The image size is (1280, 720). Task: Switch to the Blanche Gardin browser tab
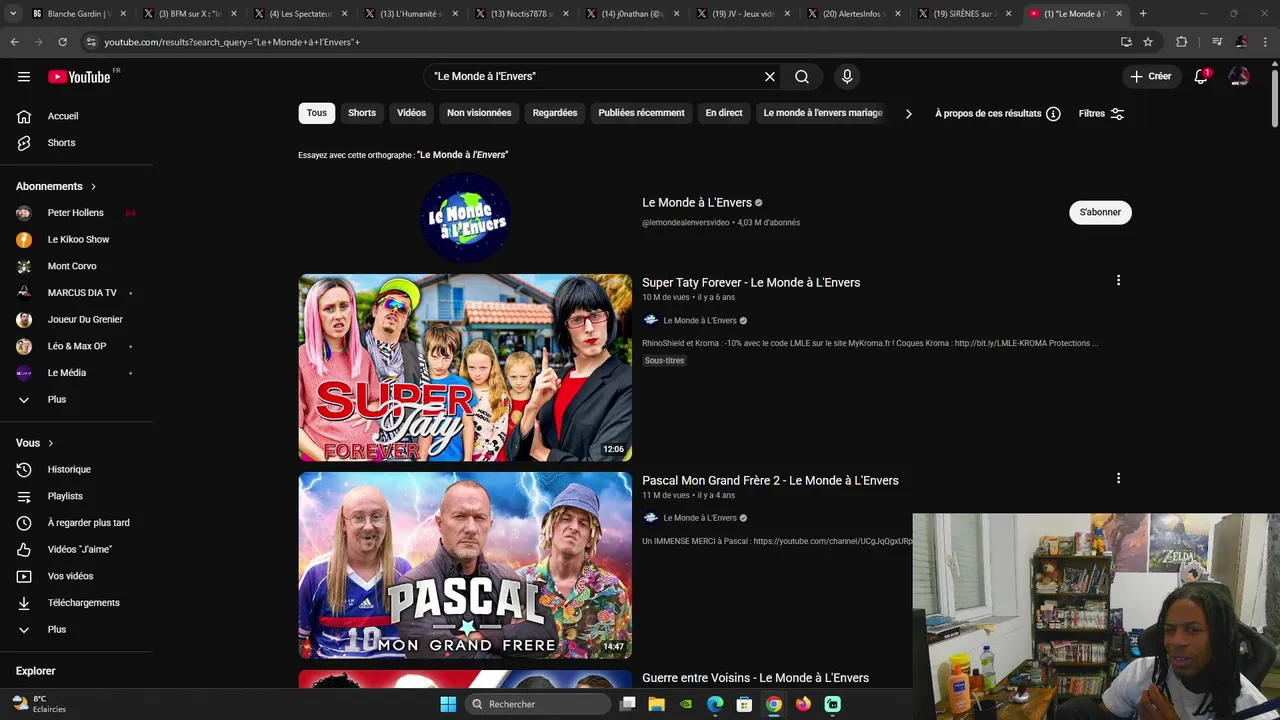pos(79,14)
